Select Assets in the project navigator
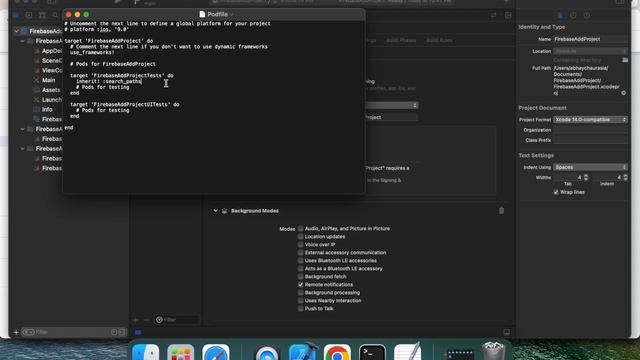This screenshot has height=360, width=640. pos(51,90)
